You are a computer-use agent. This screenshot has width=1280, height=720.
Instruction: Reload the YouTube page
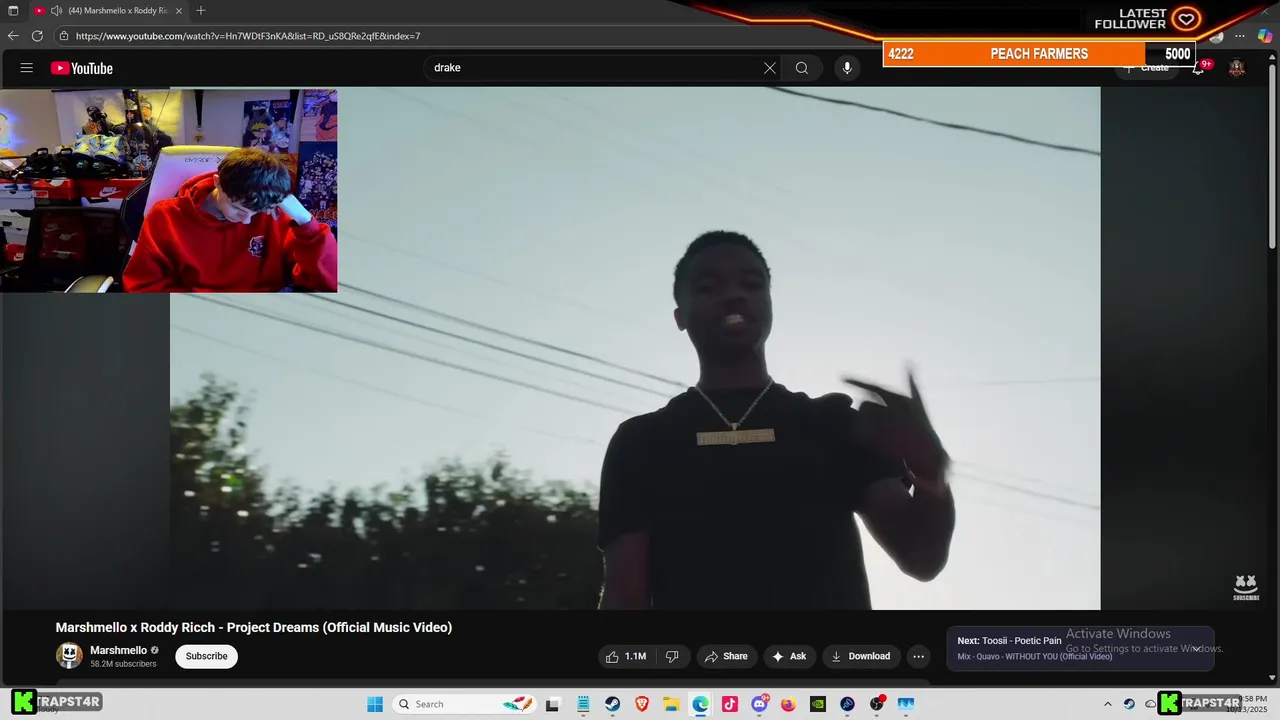tap(37, 36)
